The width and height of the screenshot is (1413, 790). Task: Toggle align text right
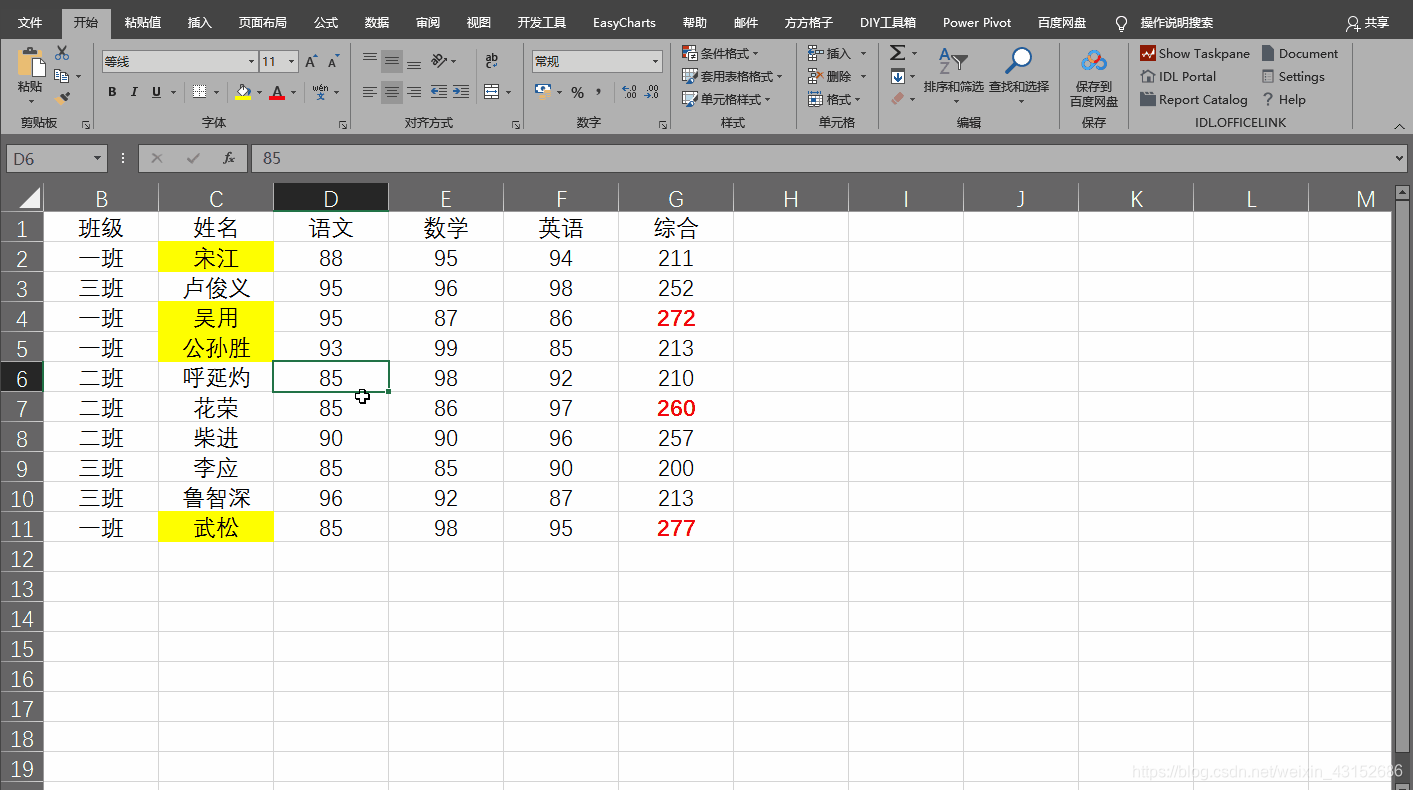click(x=414, y=92)
